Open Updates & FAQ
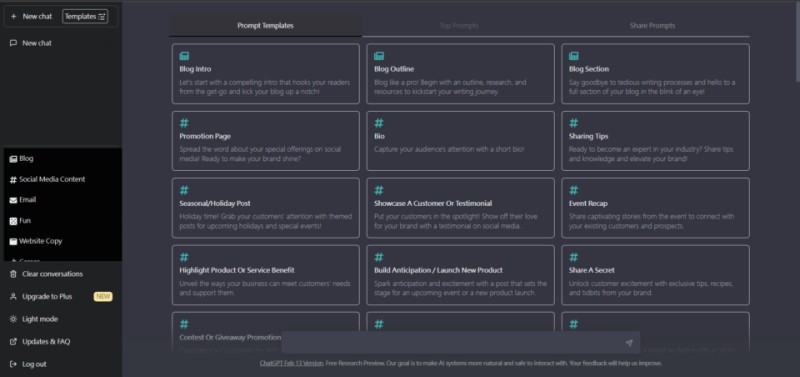The image size is (800, 377). pos(46,342)
